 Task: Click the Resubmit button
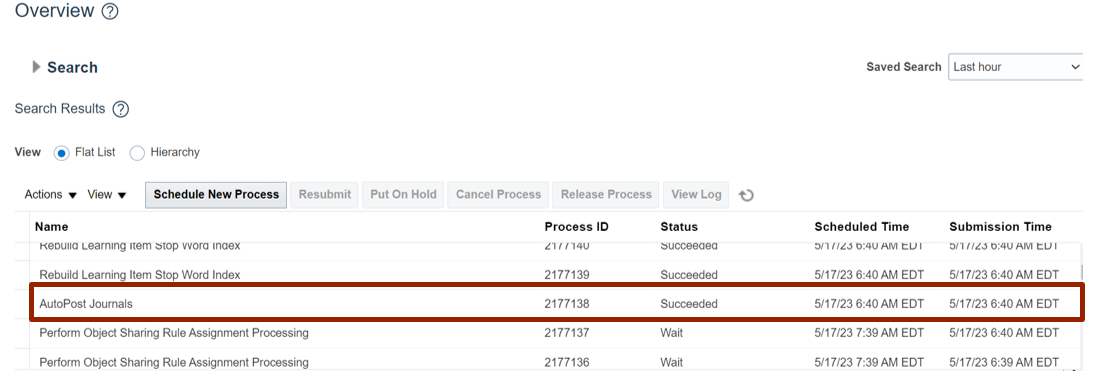tap(325, 195)
